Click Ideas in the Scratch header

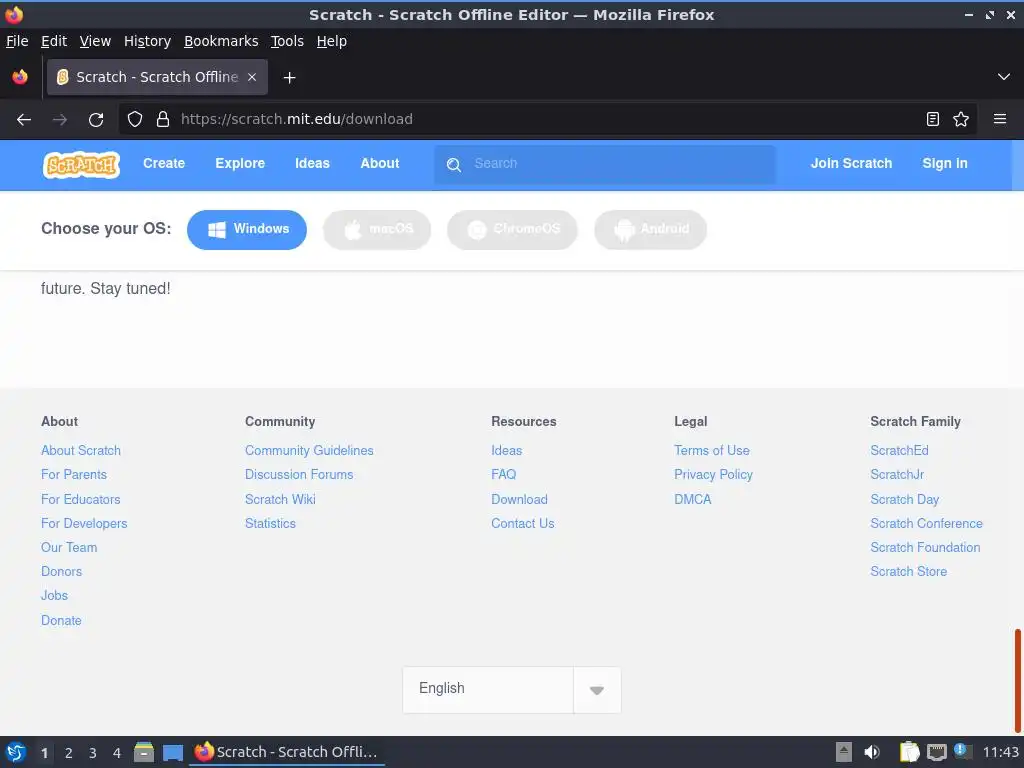tap(312, 163)
